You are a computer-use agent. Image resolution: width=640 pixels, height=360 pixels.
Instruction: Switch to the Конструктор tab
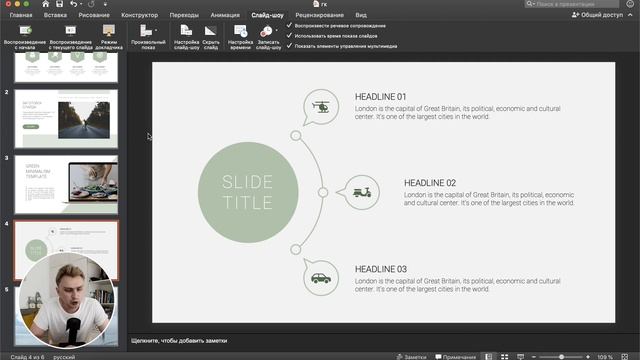click(x=140, y=15)
